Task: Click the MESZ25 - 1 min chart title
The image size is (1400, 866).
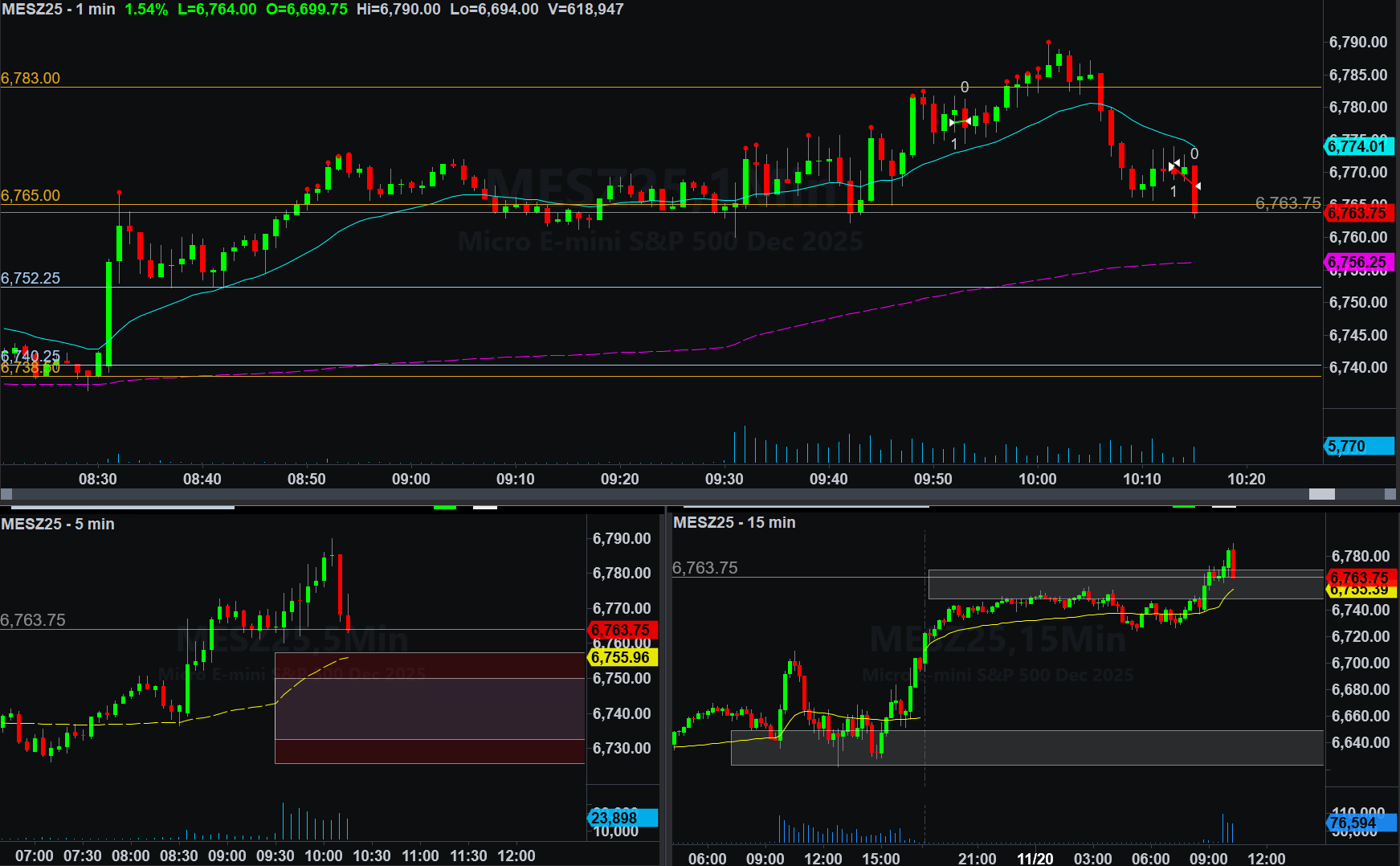Action: (x=59, y=10)
